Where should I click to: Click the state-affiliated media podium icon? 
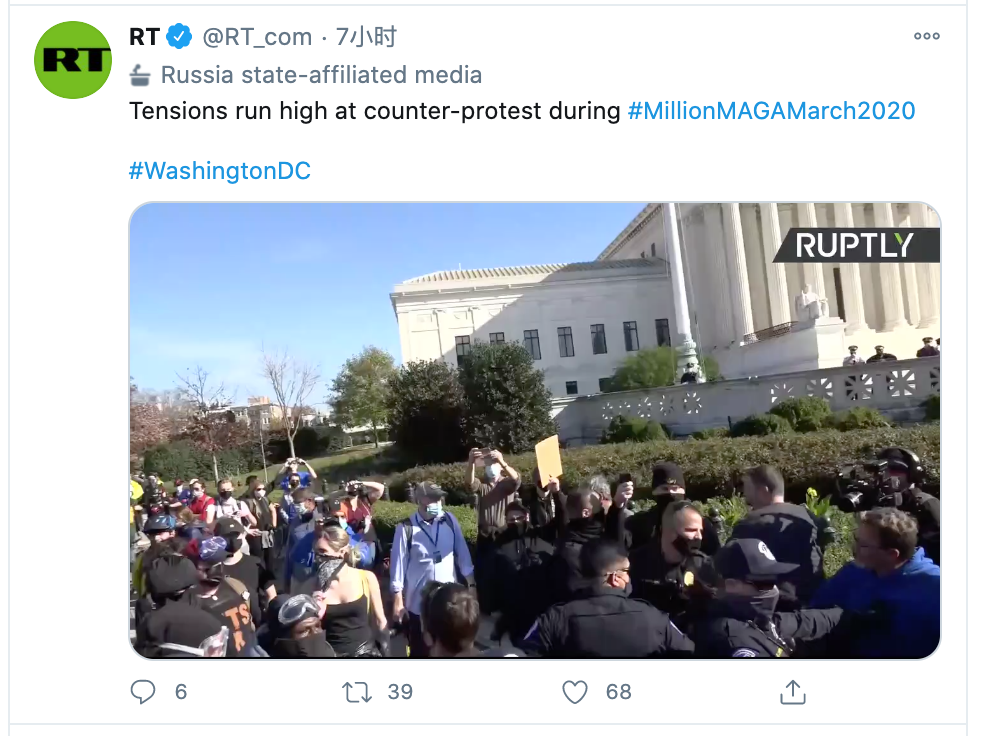tap(140, 75)
